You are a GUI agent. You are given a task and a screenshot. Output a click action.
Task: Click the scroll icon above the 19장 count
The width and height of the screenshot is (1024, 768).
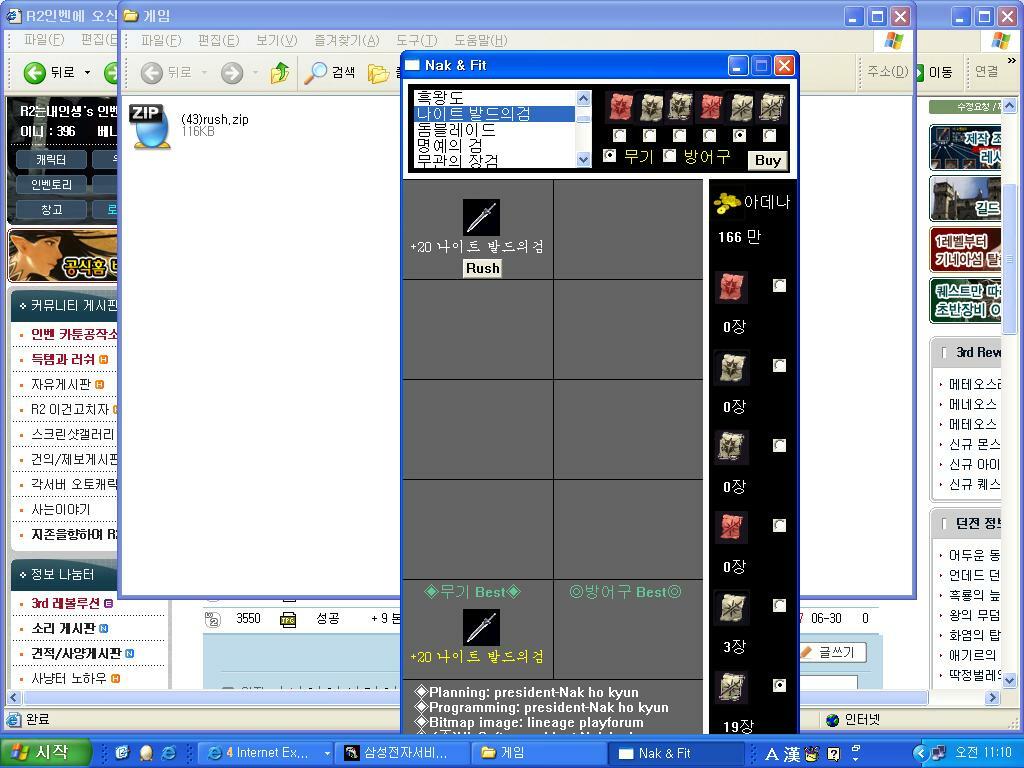point(731,688)
